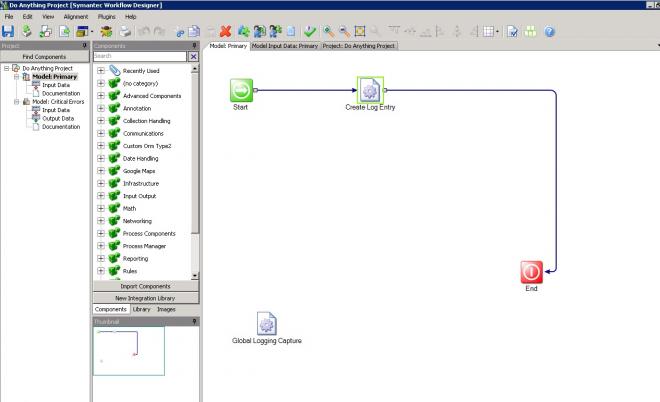Click the green puzzle pieces toolbar icon
This screenshot has width=660, height=402.
(x=243, y=31)
